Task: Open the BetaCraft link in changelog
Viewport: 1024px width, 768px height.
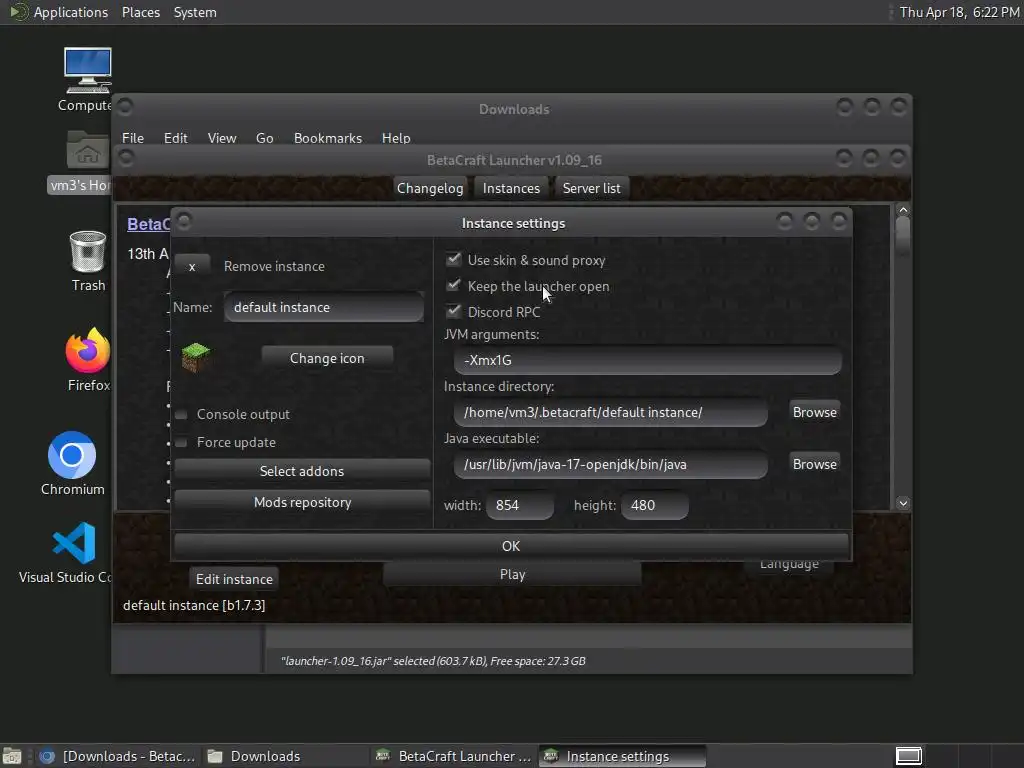Action: (x=148, y=224)
